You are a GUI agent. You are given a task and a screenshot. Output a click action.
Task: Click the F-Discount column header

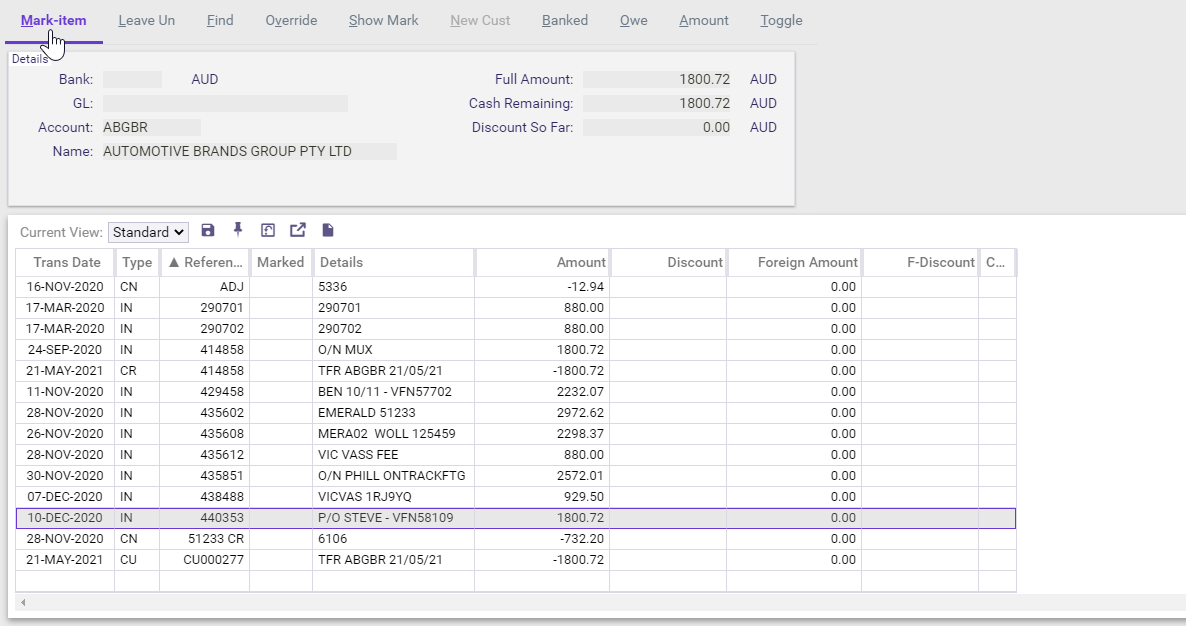(920, 262)
